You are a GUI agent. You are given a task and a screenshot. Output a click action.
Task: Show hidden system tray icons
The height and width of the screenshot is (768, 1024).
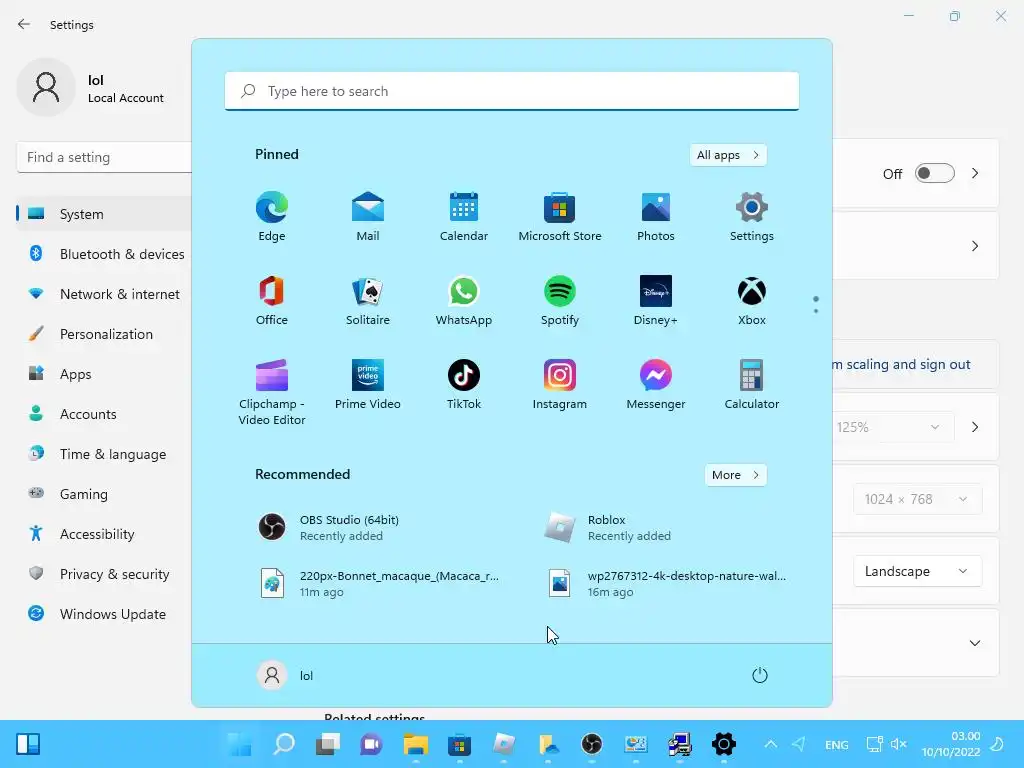[x=771, y=744]
